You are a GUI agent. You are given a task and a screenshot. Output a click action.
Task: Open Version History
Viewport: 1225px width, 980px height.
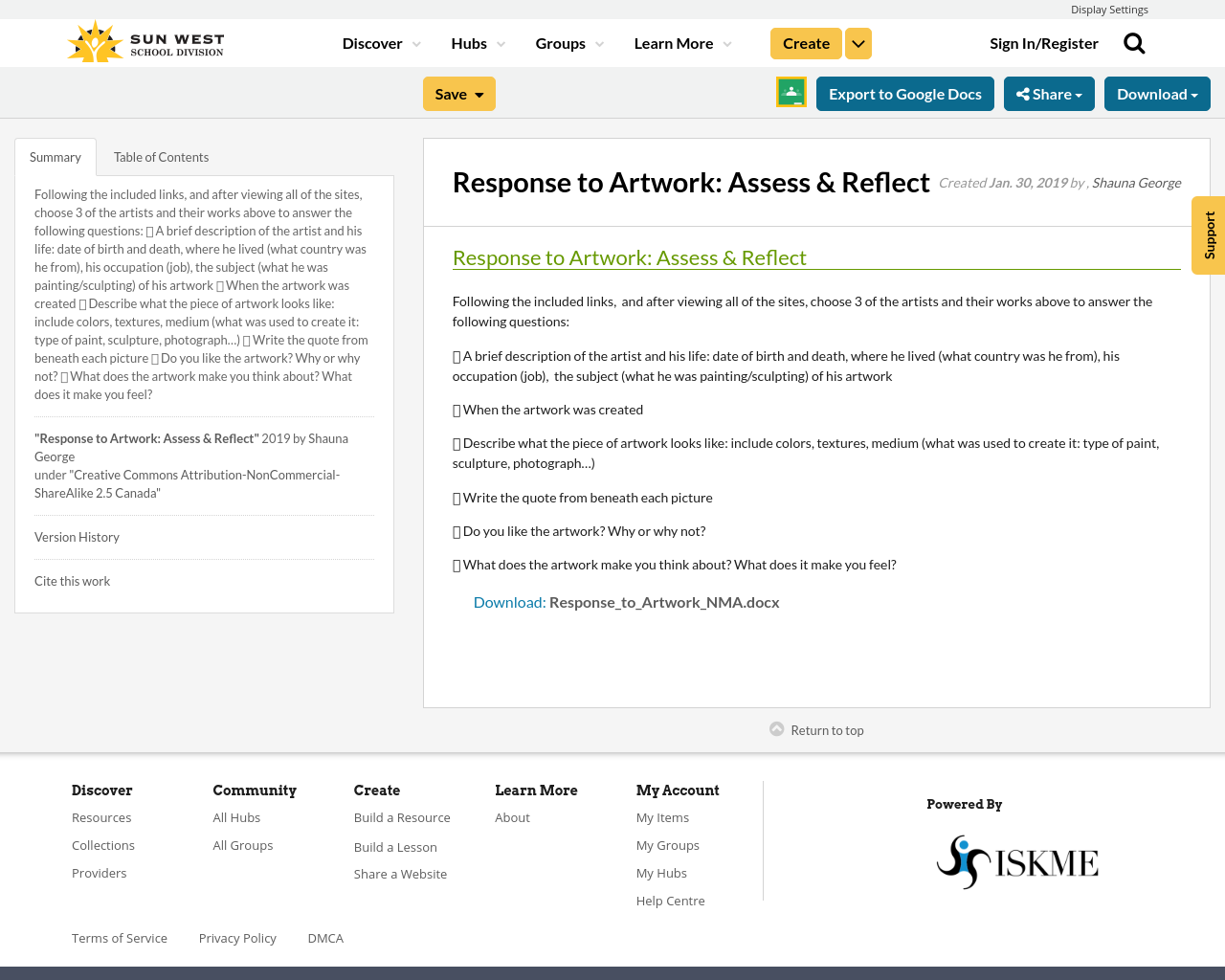(x=77, y=536)
